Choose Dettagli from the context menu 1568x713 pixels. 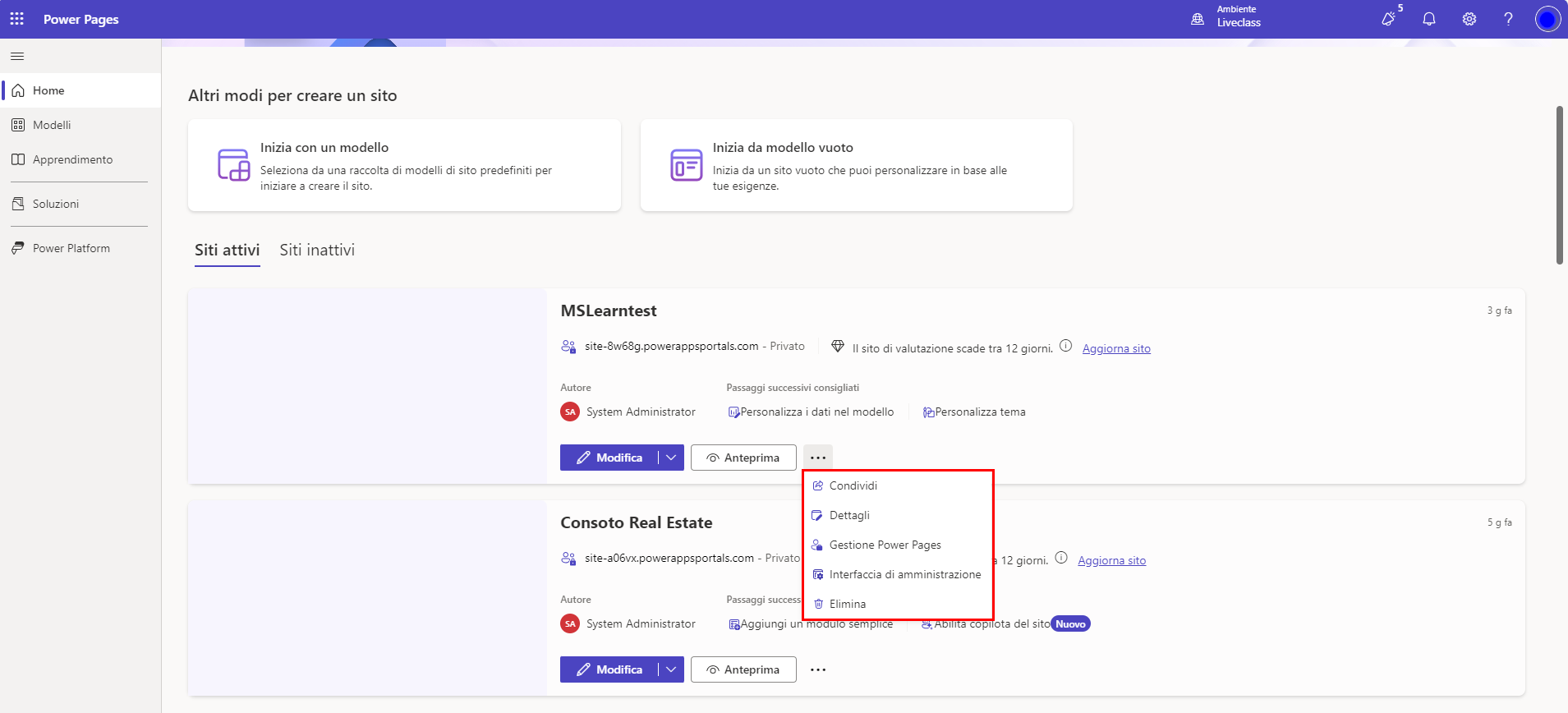click(x=898, y=515)
